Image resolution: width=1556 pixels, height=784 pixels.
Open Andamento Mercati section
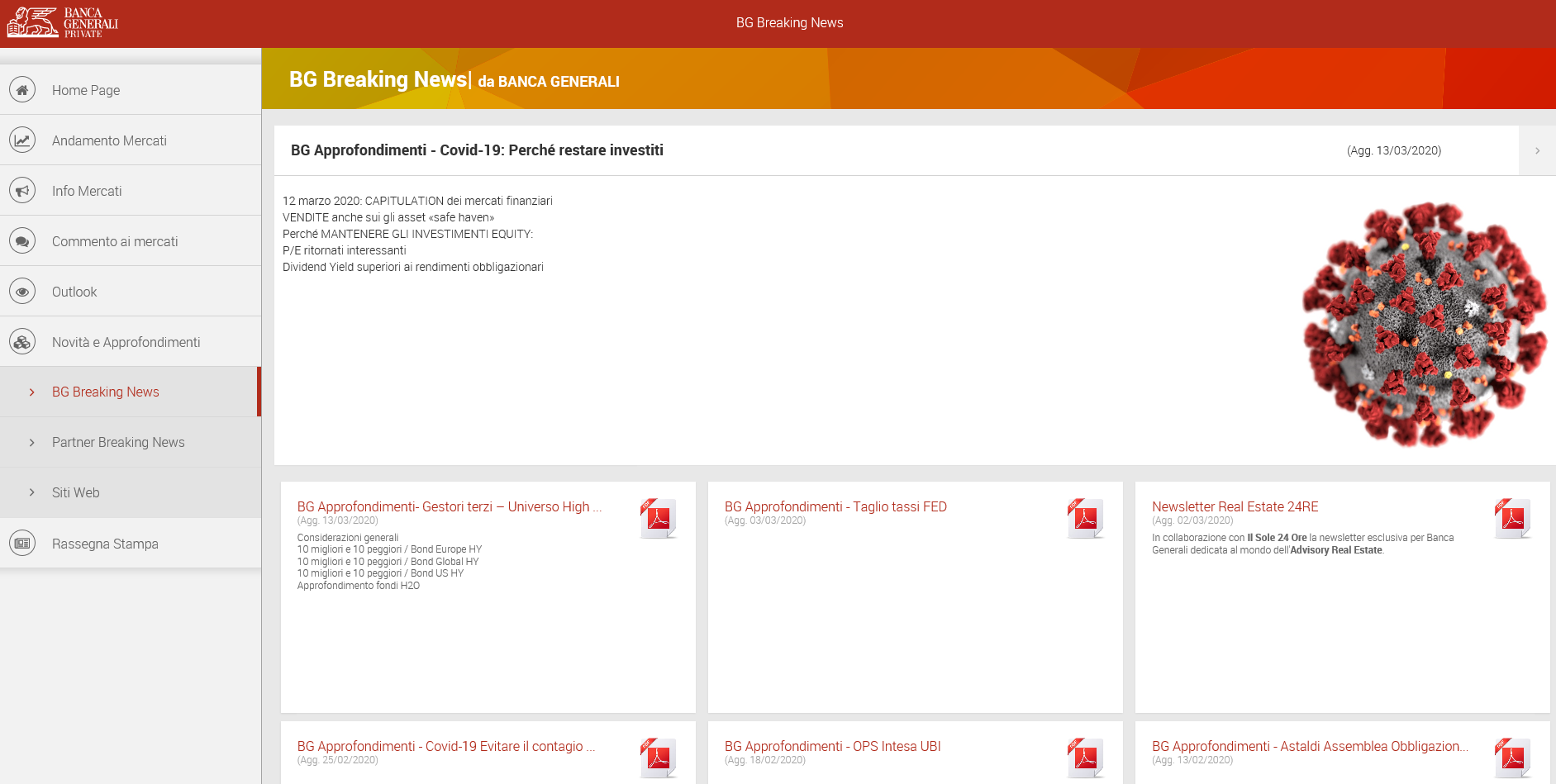click(131, 140)
